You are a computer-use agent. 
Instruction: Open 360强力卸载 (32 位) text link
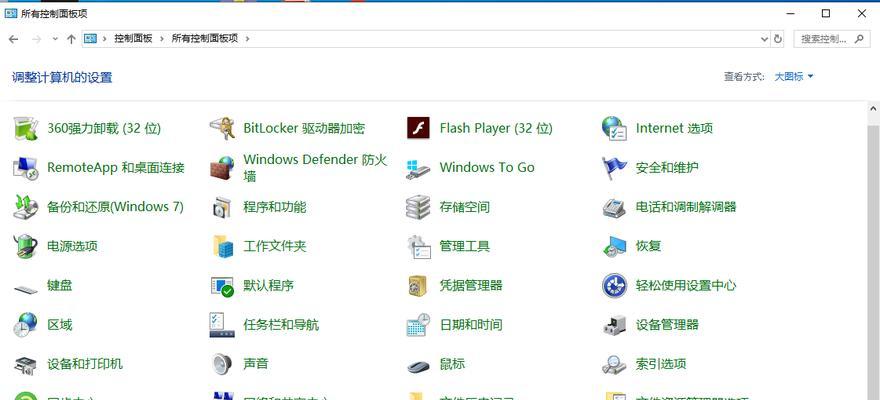[104, 128]
